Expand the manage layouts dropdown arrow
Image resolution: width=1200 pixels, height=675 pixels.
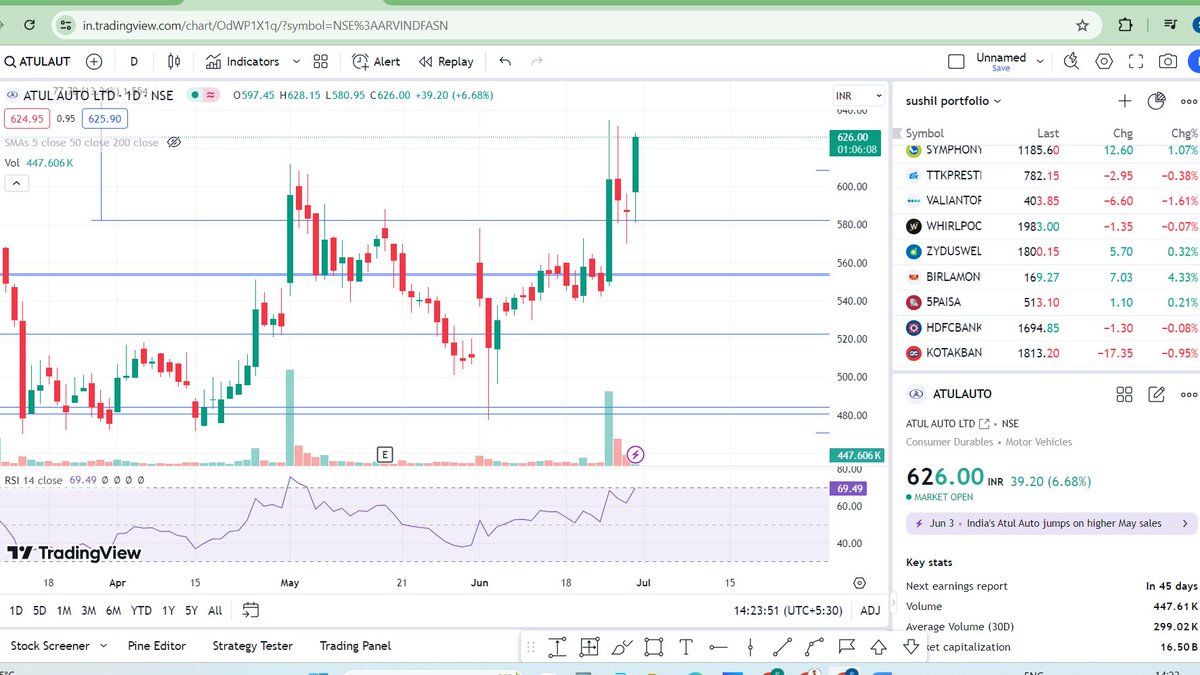1041,61
